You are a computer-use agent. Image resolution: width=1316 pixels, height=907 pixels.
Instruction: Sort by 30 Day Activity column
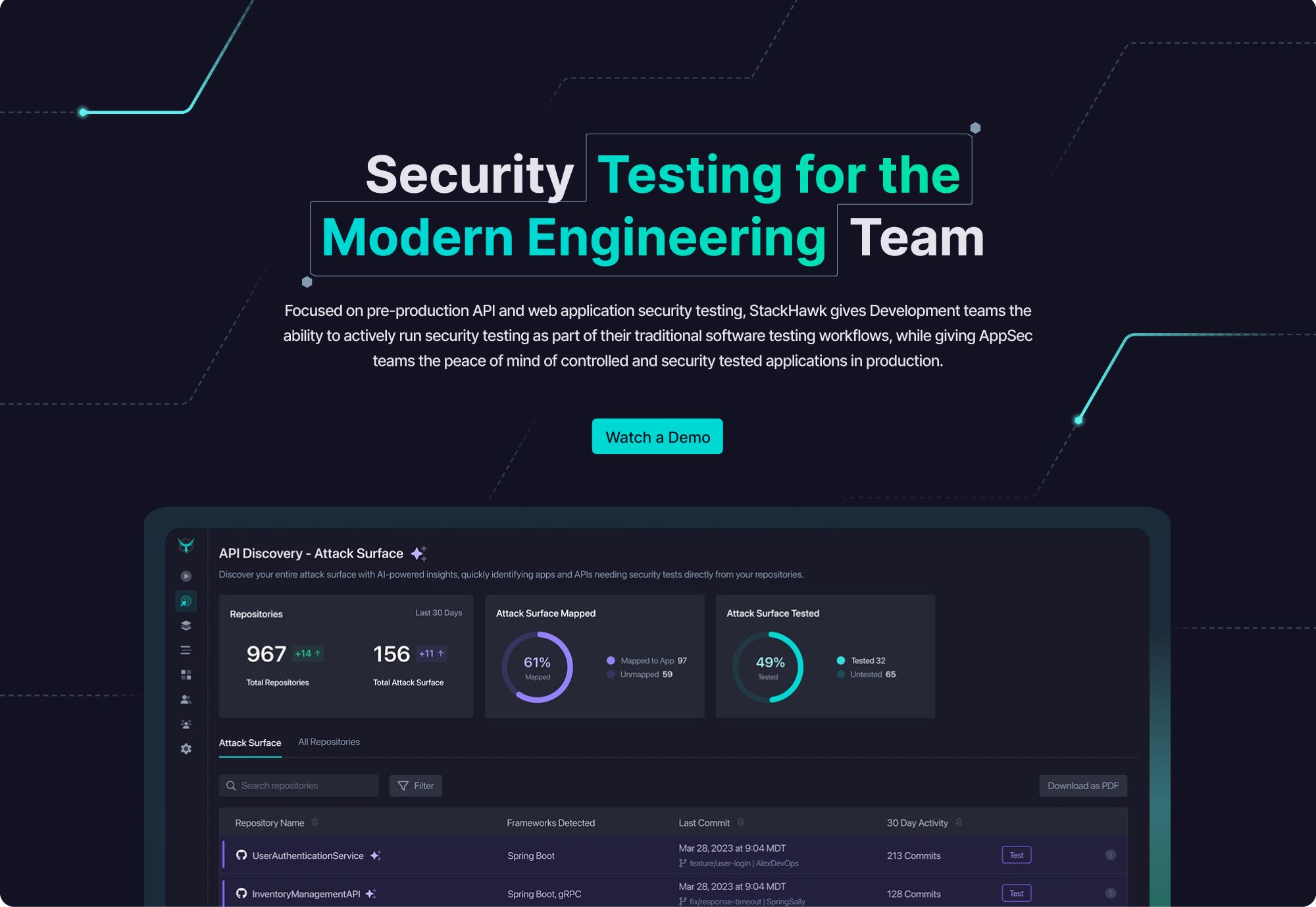(959, 823)
